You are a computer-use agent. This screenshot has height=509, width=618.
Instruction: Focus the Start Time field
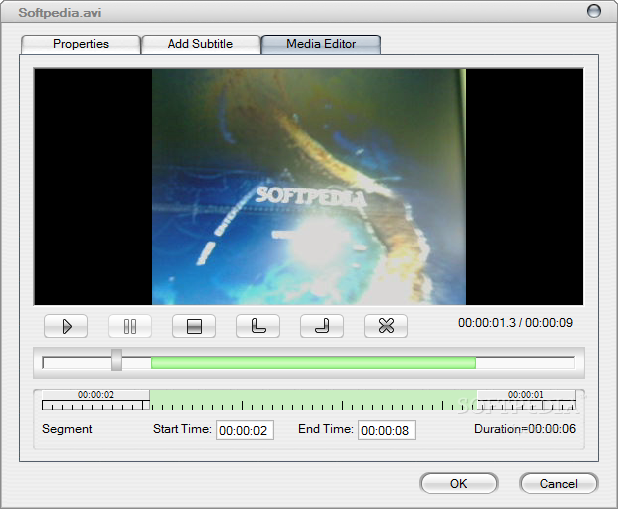point(245,430)
